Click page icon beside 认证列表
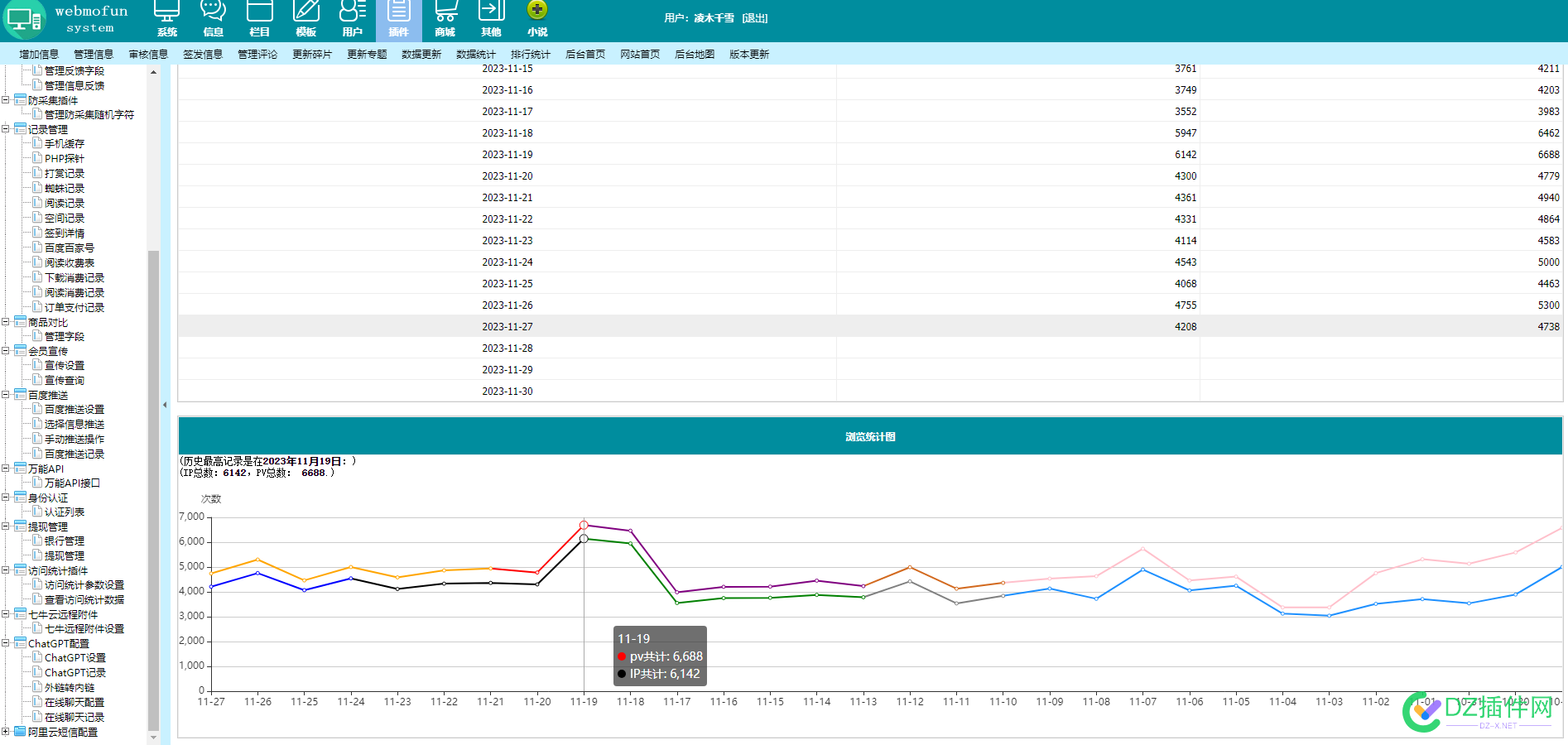The height and width of the screenshot is (745, 1568). pyautogui.click(x=37, y=511)
